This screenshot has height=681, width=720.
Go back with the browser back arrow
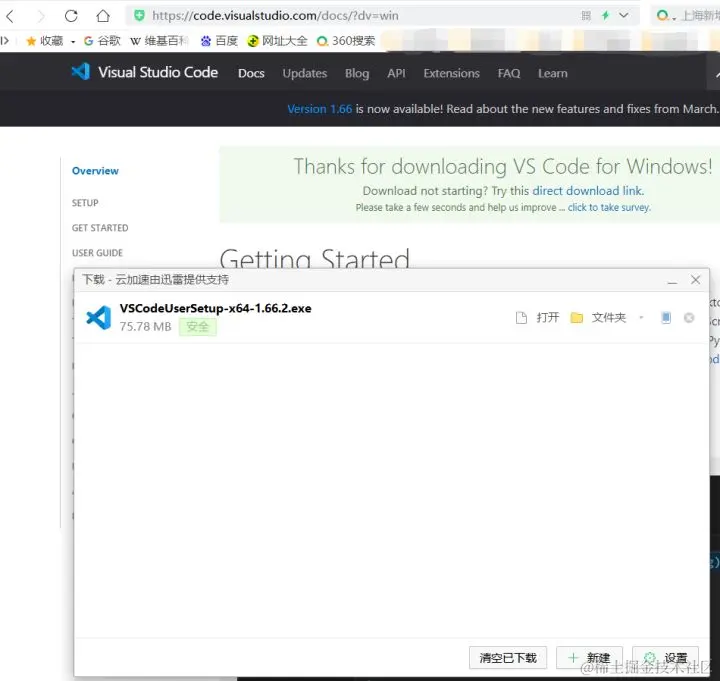(x=10, y=17)
